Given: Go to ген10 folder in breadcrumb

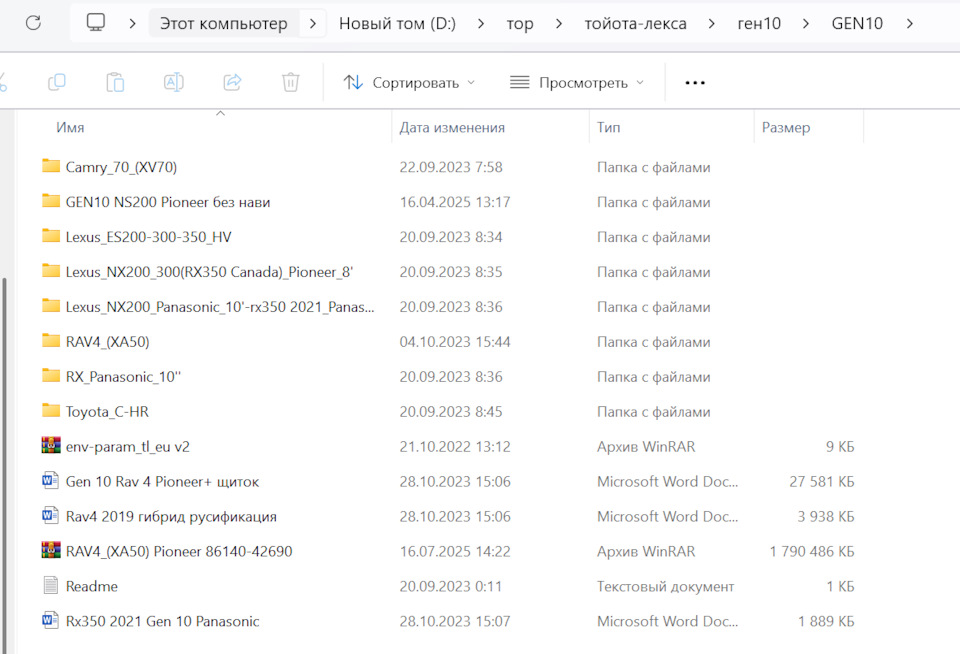Looking at the screenshot, I should click(759, 24).
